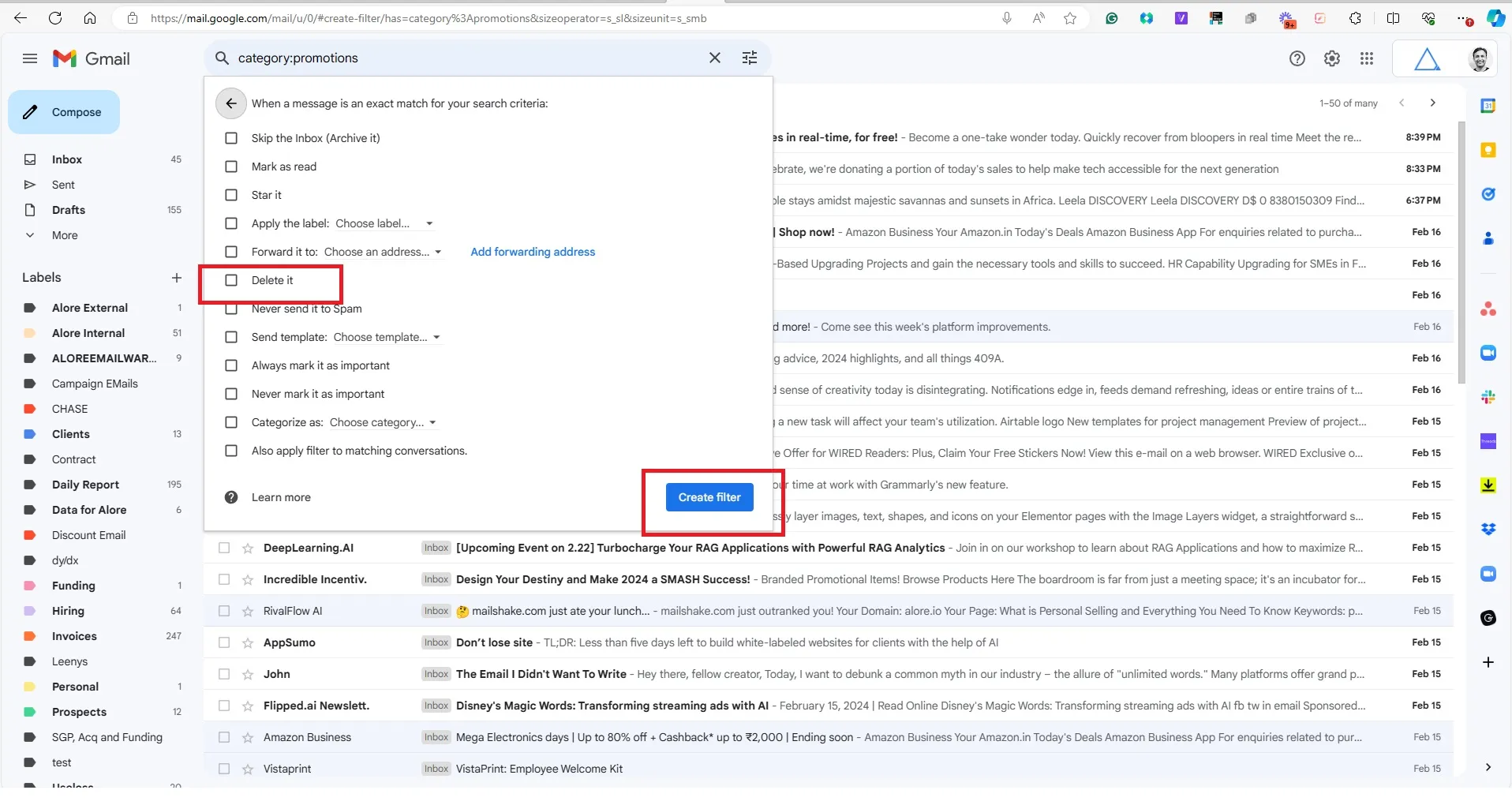
Task: Click the Learn more link
Action: click(281, 497)
